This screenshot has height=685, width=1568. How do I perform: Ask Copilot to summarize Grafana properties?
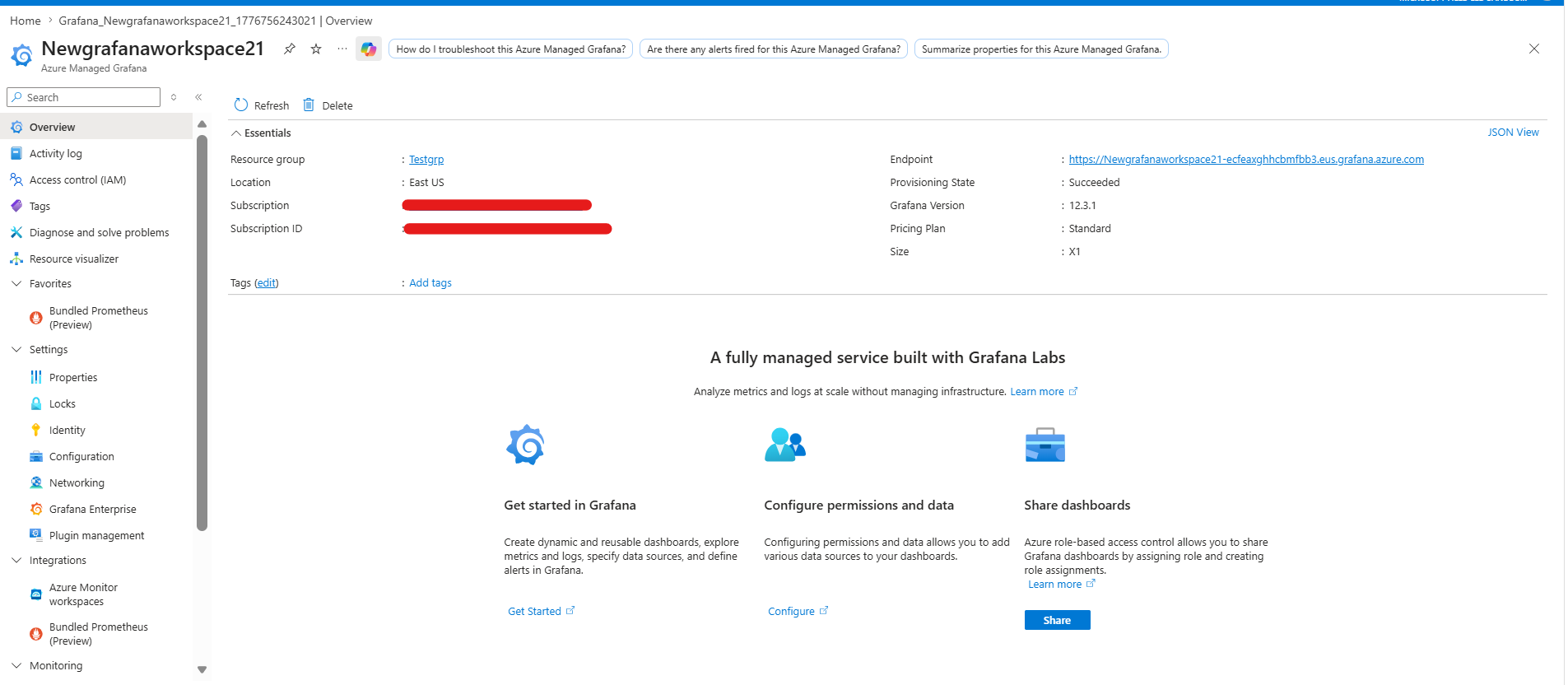tap(1041, 49)
